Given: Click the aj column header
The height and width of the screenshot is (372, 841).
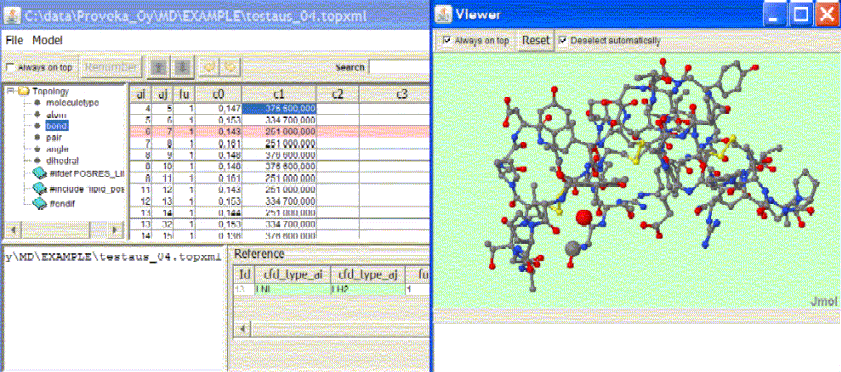Looking at the screenshot, I should 163,94.
